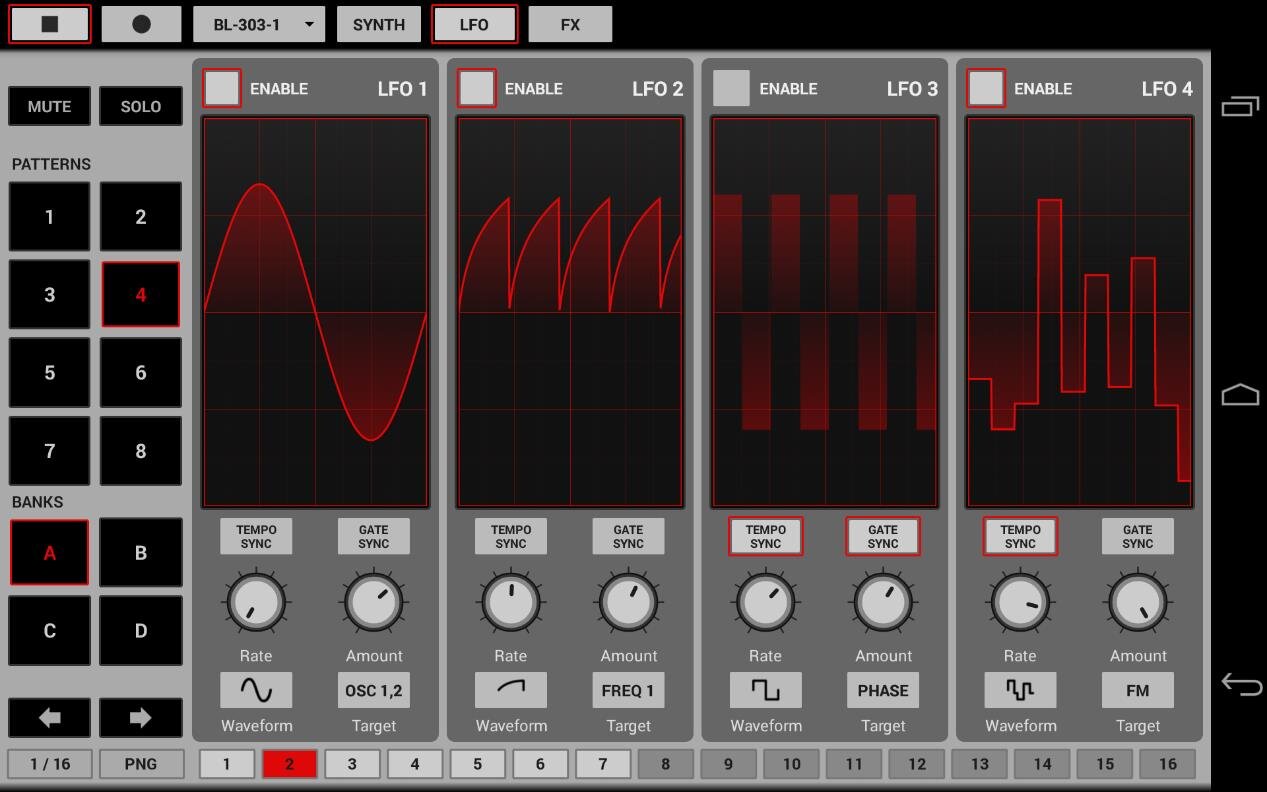The image size is (1267, 792).
Task: Go to next page with right arrow
Action: coord(140,717)
